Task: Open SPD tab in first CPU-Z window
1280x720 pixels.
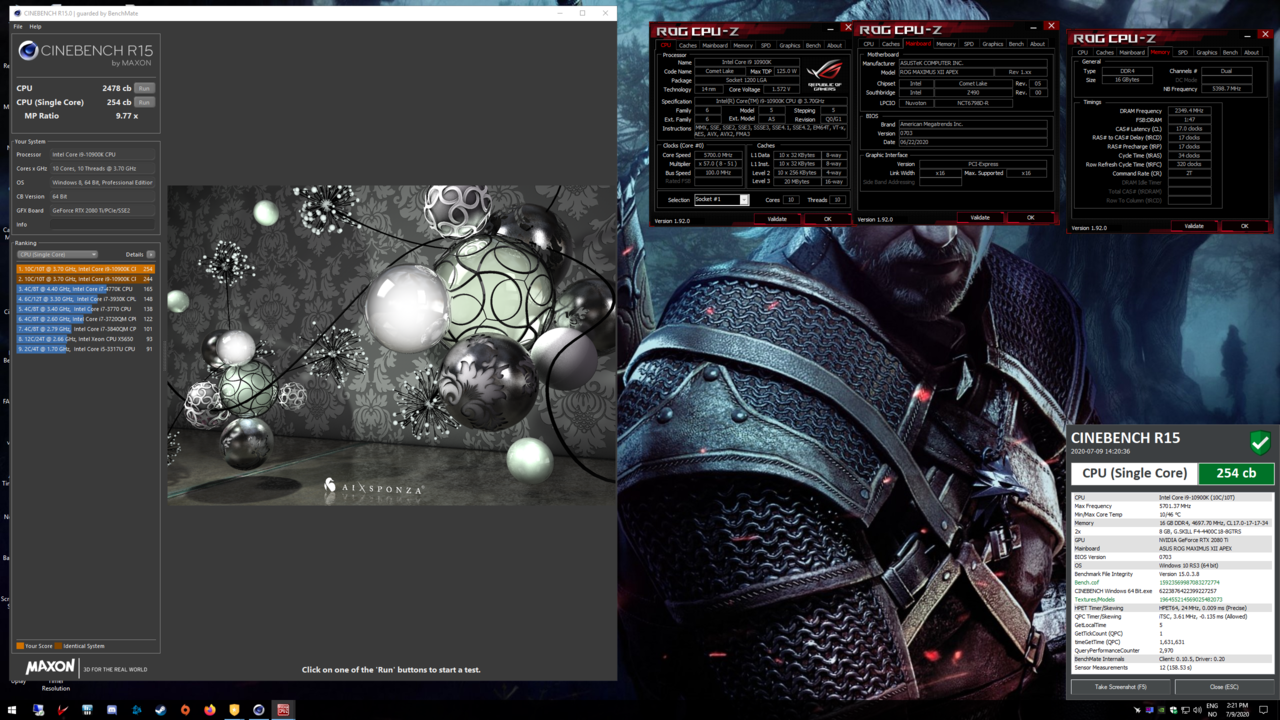Action: (x=766, y=45)
